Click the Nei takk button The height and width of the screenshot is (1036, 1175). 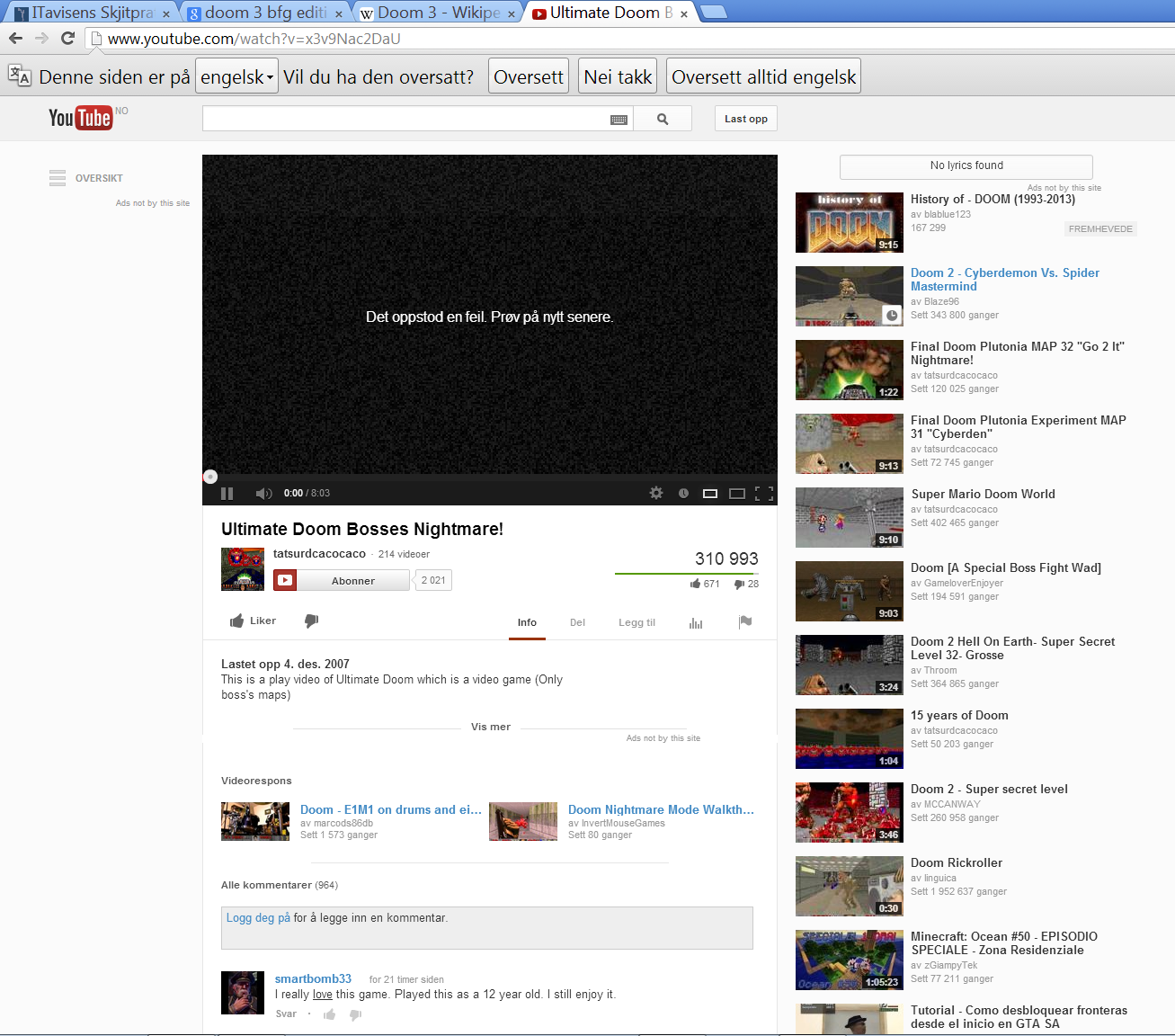[x=618, y=76]
